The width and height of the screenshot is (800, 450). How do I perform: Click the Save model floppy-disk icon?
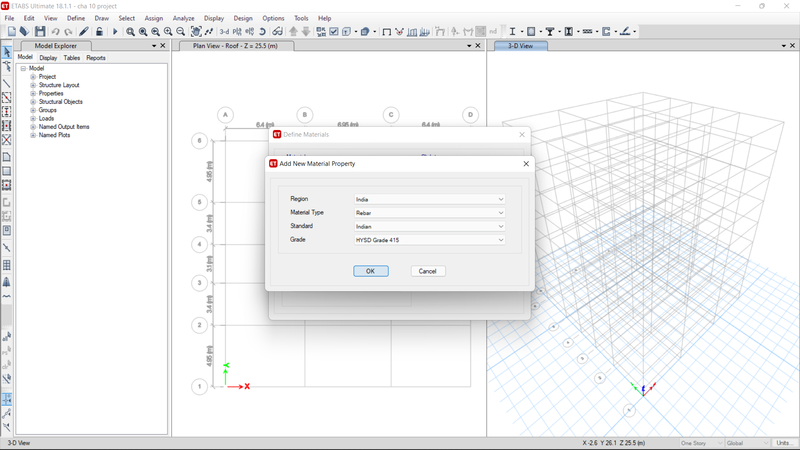(40, 32)
